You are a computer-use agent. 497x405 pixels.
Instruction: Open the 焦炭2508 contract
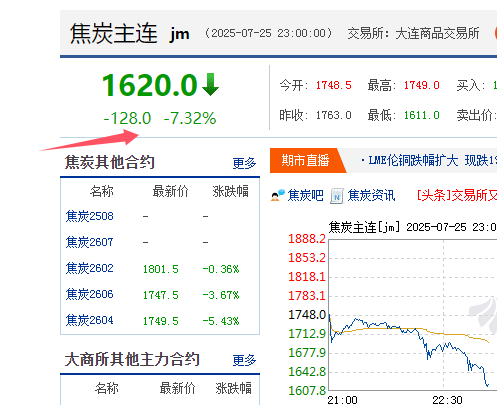tap(89, 216)
